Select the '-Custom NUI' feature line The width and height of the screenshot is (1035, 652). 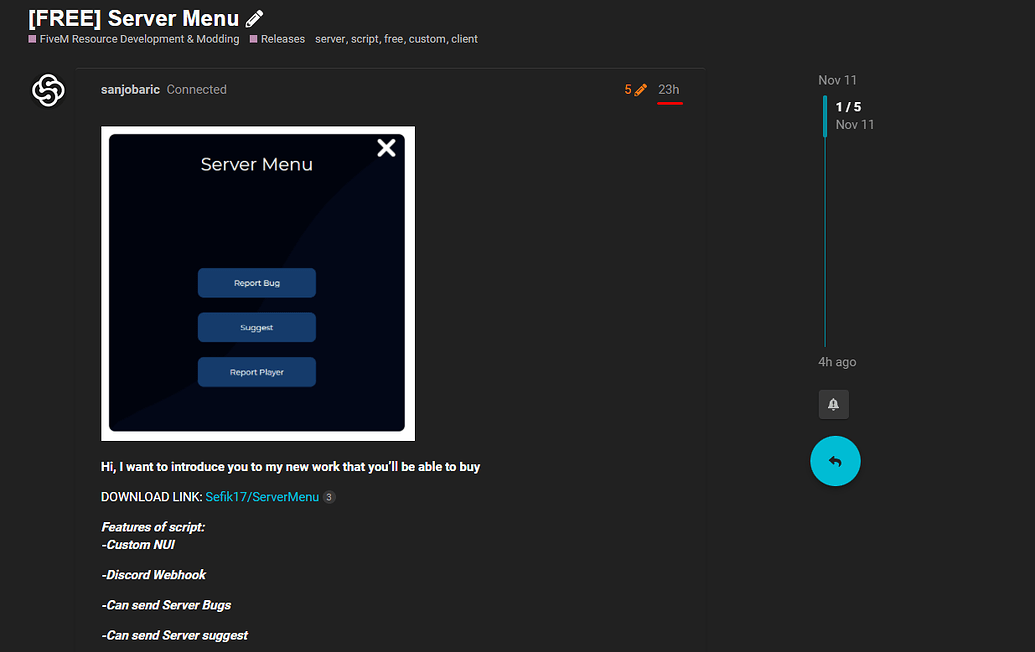[x=138, y=544]
